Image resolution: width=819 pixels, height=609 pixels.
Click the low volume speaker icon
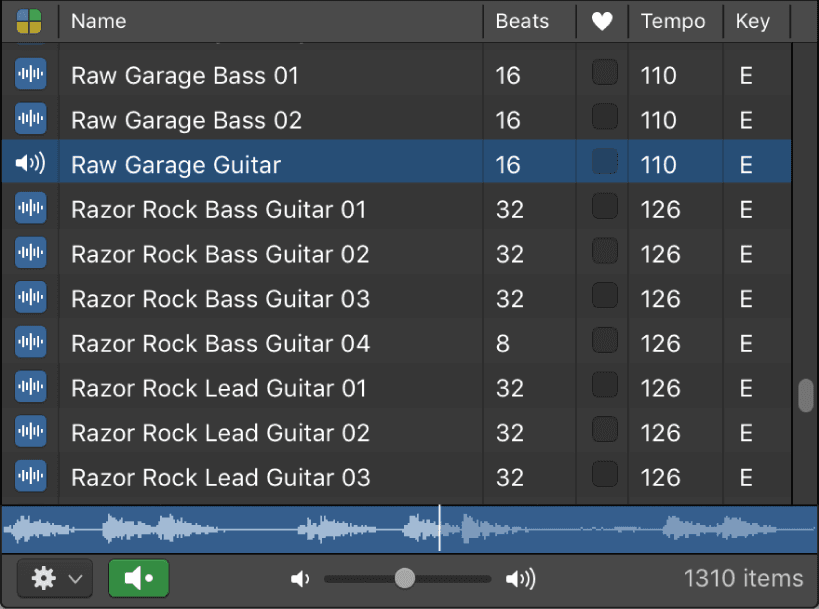(300, 579)
